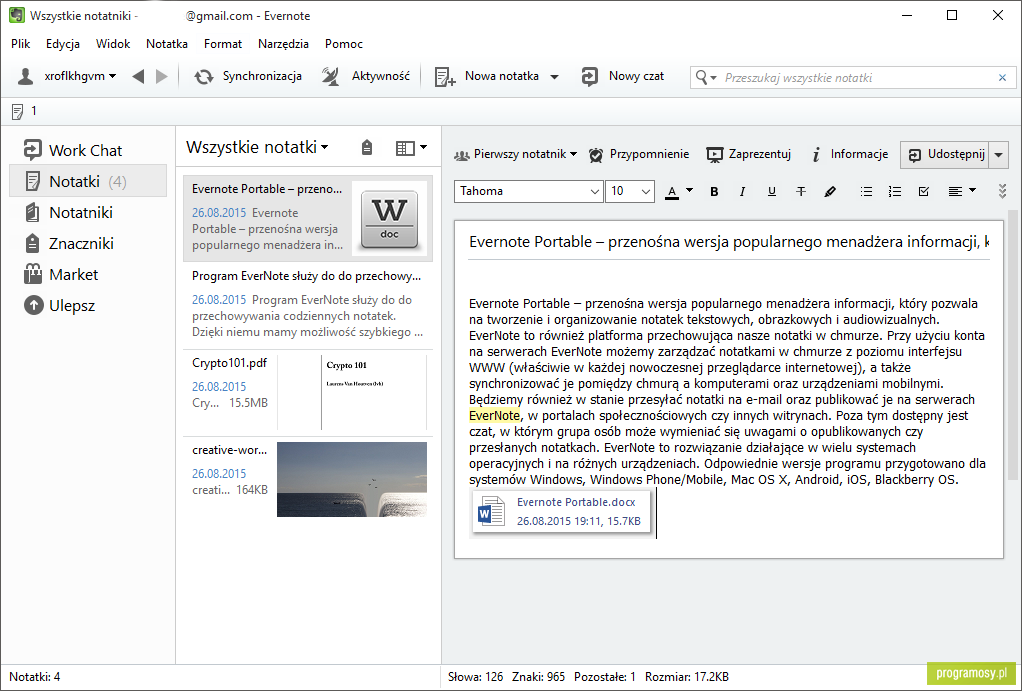Click the note counter icon below toolbar

point(18,112)
